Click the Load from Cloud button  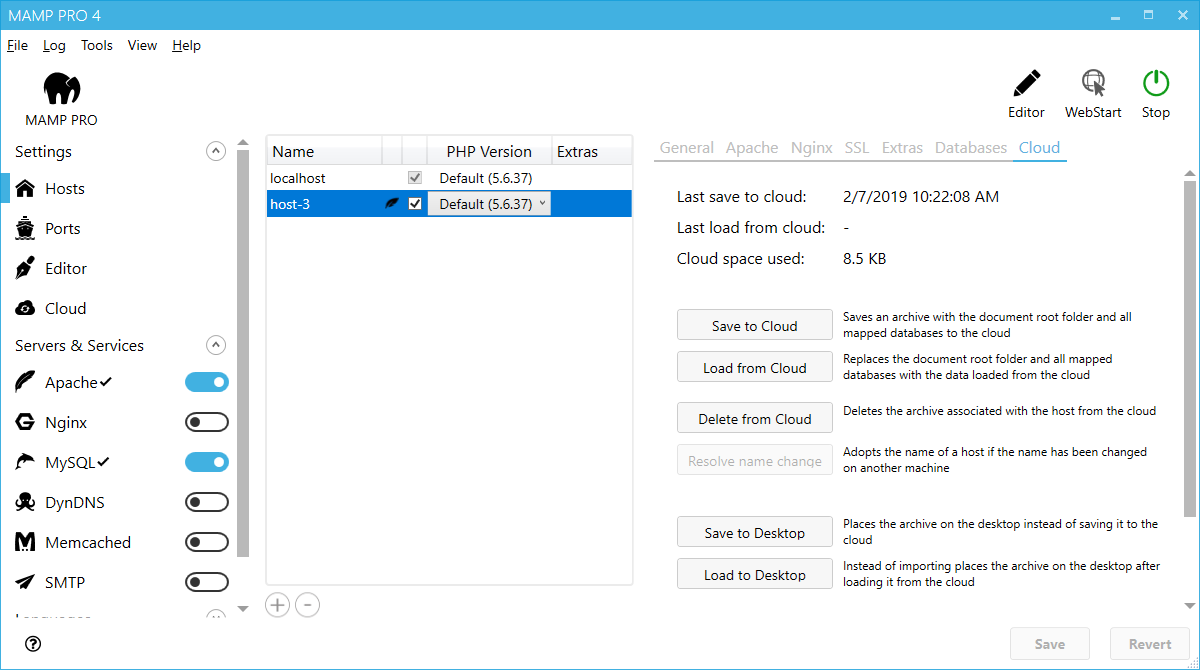(755, 367)
